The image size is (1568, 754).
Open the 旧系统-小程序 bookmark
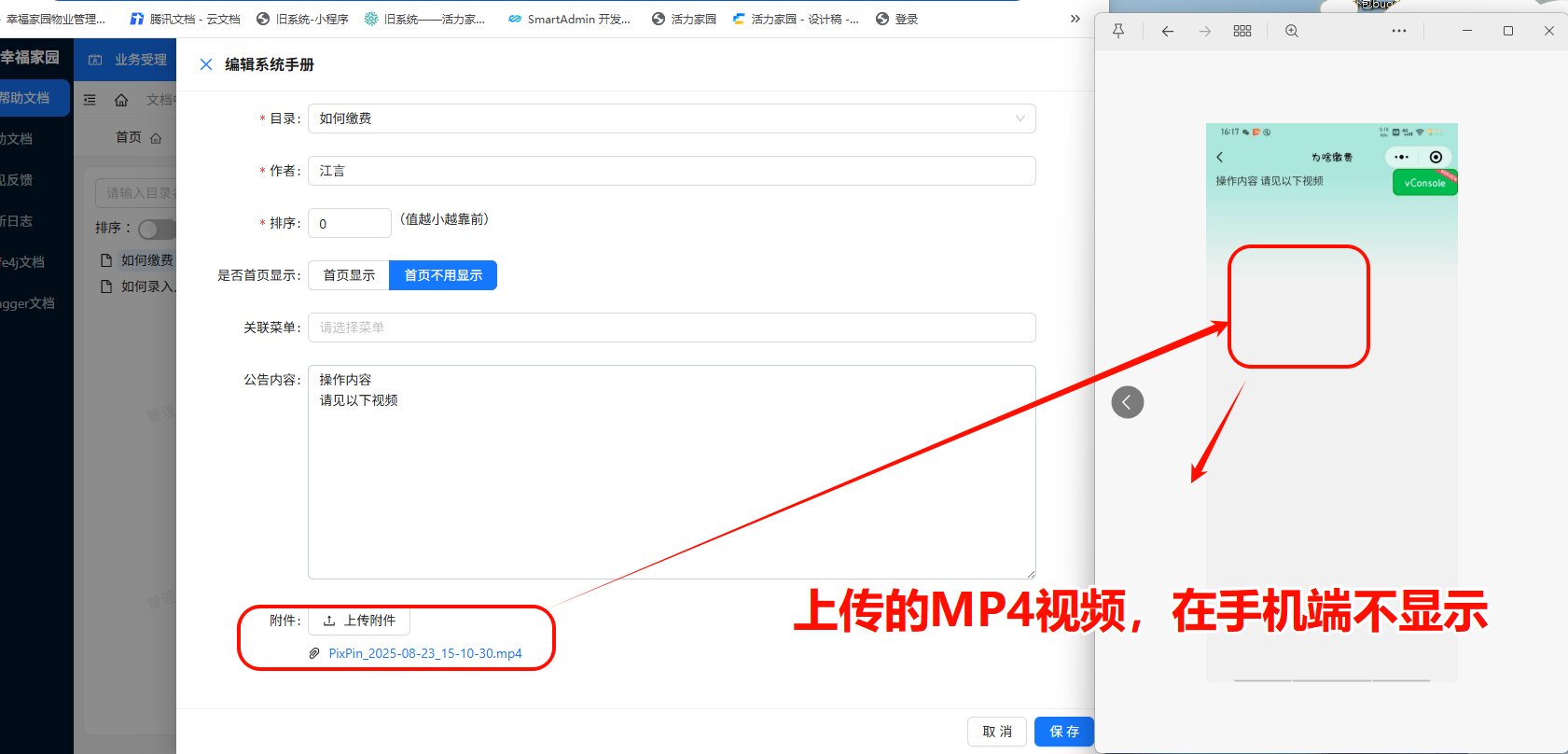click(x=302, y=19)
